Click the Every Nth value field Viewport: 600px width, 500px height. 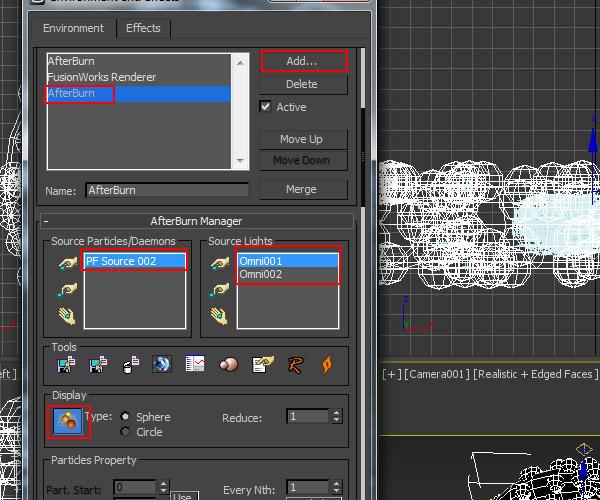(x=308, y=487)
